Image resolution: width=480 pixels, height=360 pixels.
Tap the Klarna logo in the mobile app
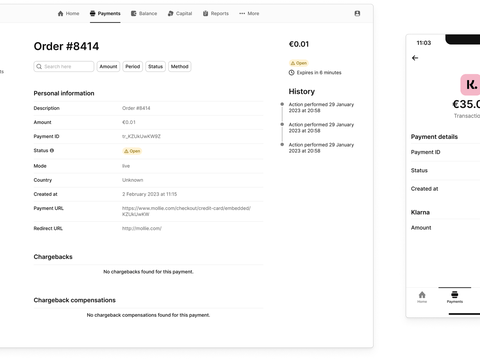470,85
